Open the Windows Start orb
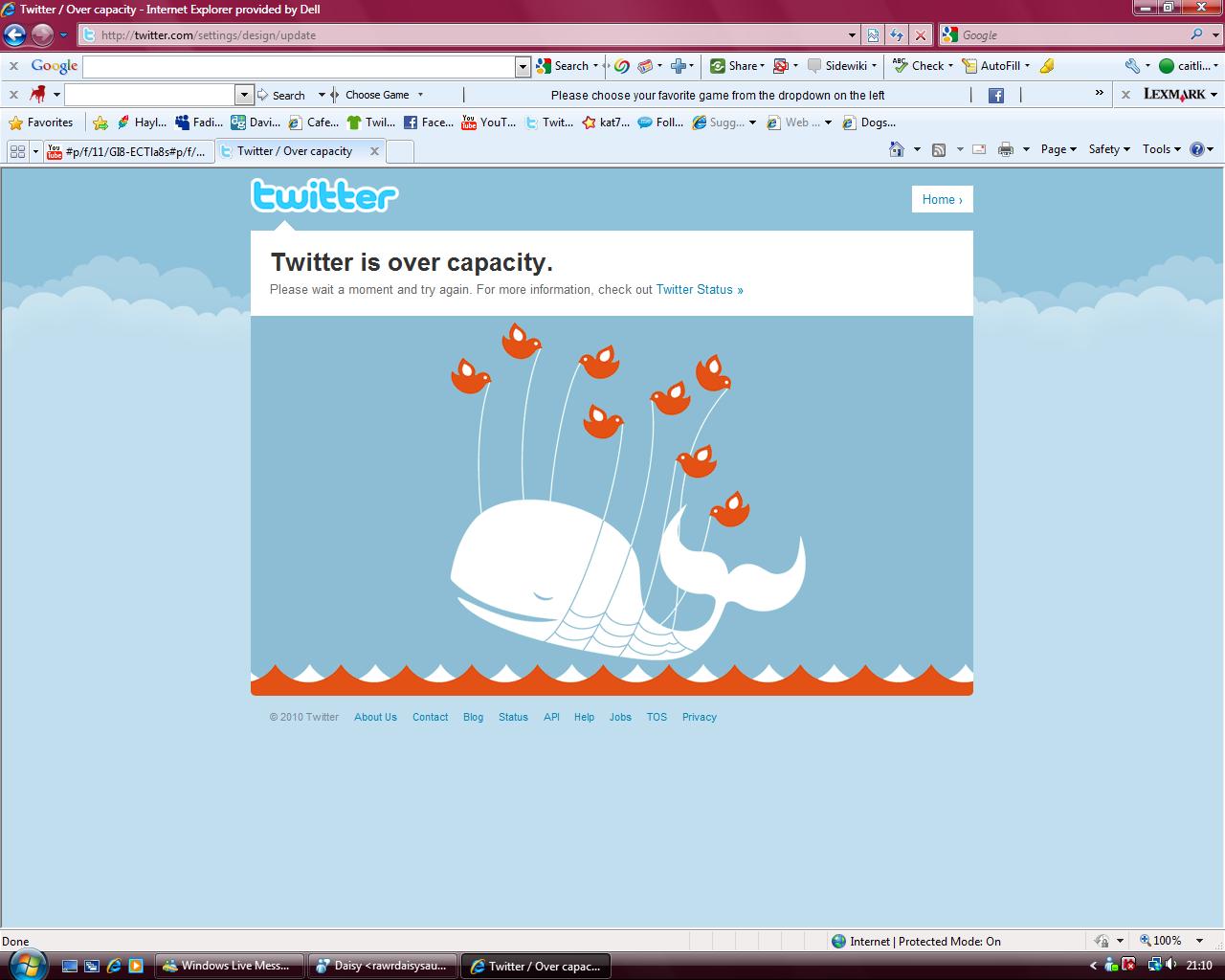The image size is (1225, 980). click(26, 965)
